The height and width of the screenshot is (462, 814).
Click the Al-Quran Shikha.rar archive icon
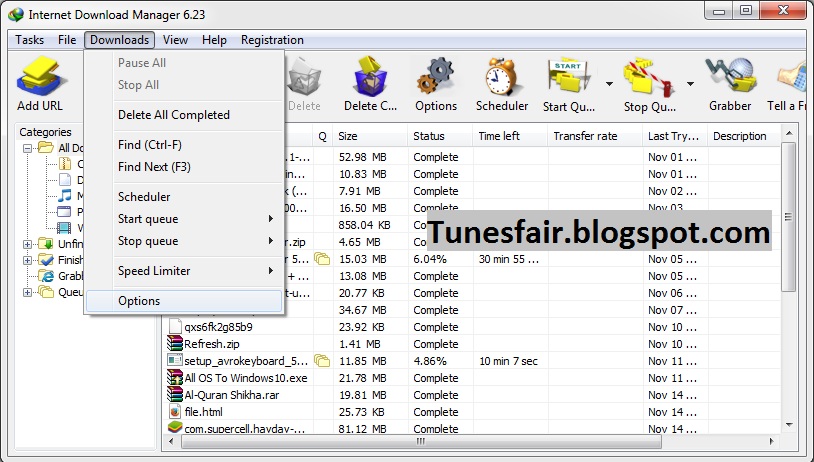(175, 395)
